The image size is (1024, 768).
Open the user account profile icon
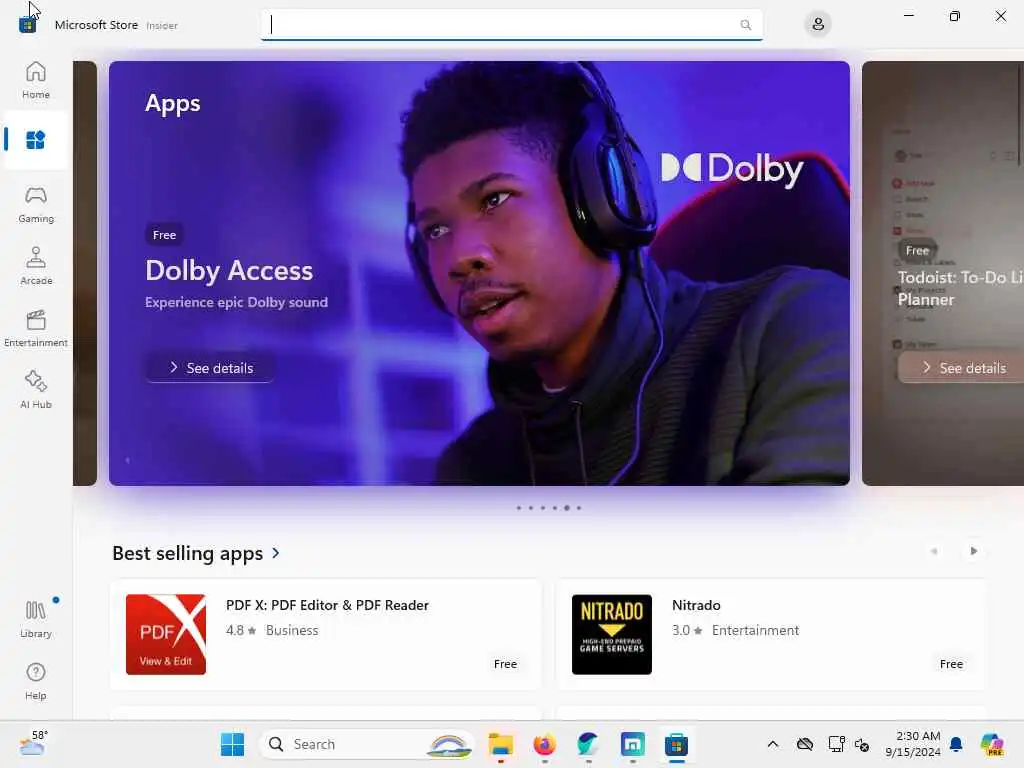tap(818, 25)
